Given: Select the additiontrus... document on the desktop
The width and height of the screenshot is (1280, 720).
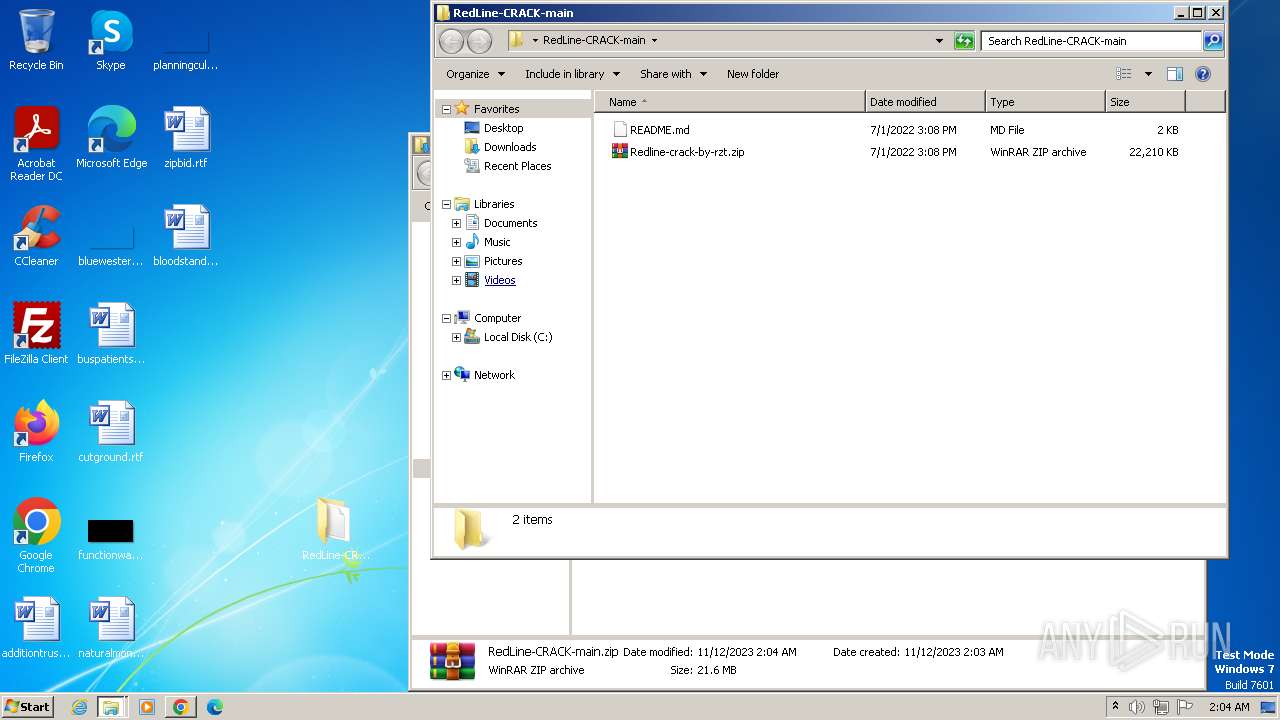Looking at the screenshot, I should pos(36,628).
